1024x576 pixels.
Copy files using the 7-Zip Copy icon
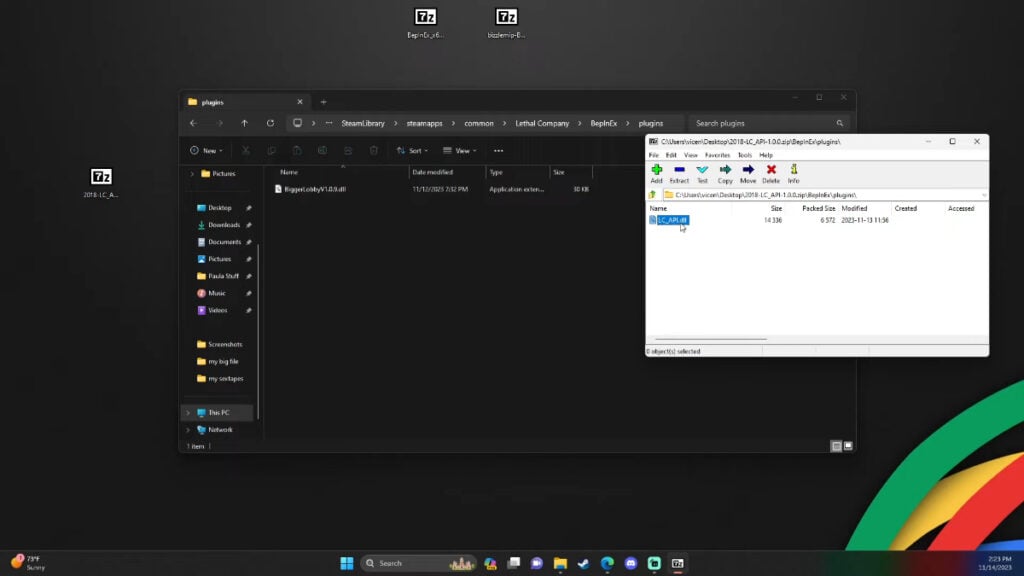point(726,171)
